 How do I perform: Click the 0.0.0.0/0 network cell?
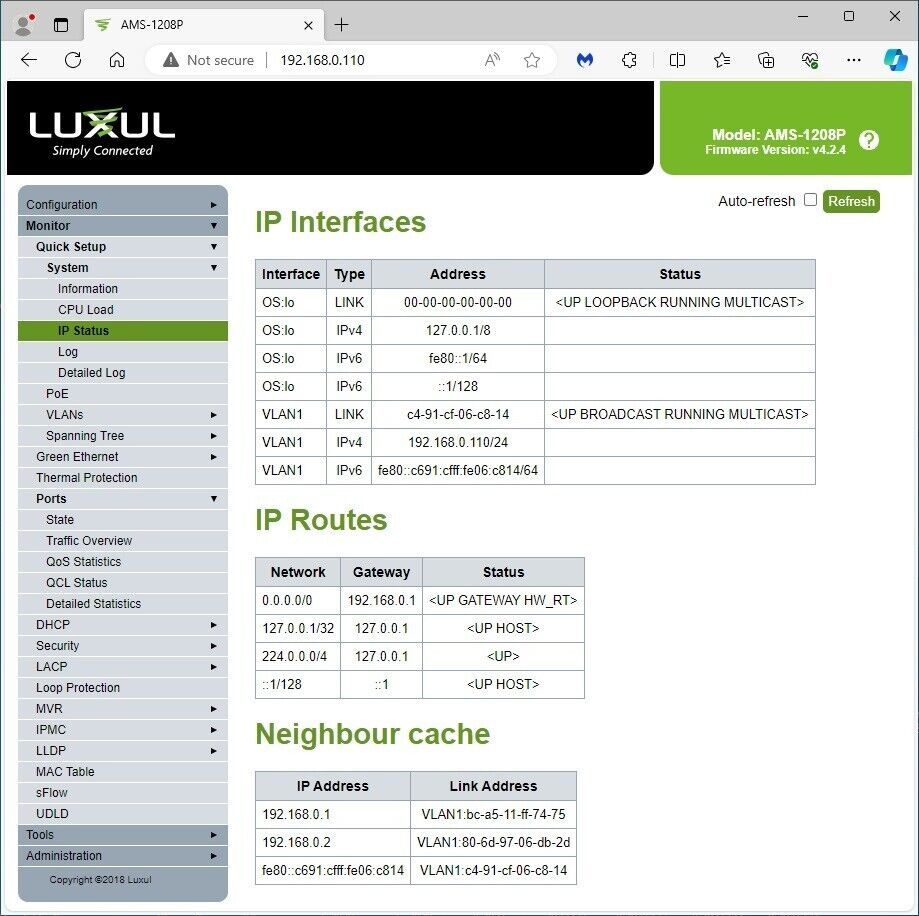[298, 601]
